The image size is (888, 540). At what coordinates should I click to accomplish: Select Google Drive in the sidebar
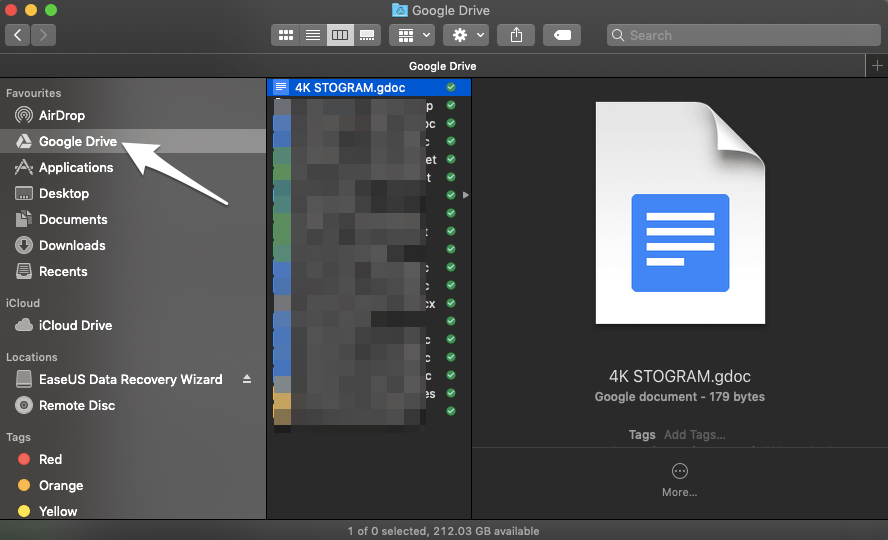coord(133,141)
